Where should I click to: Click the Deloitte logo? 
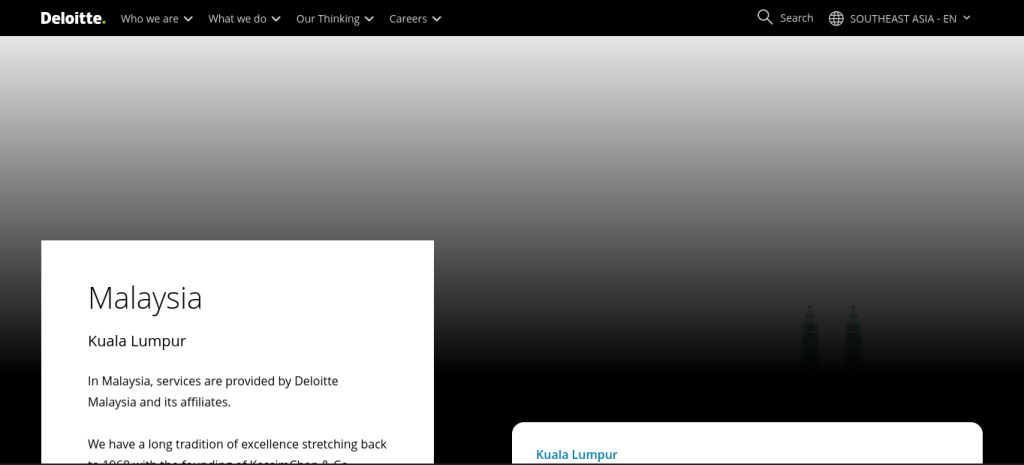72,18
